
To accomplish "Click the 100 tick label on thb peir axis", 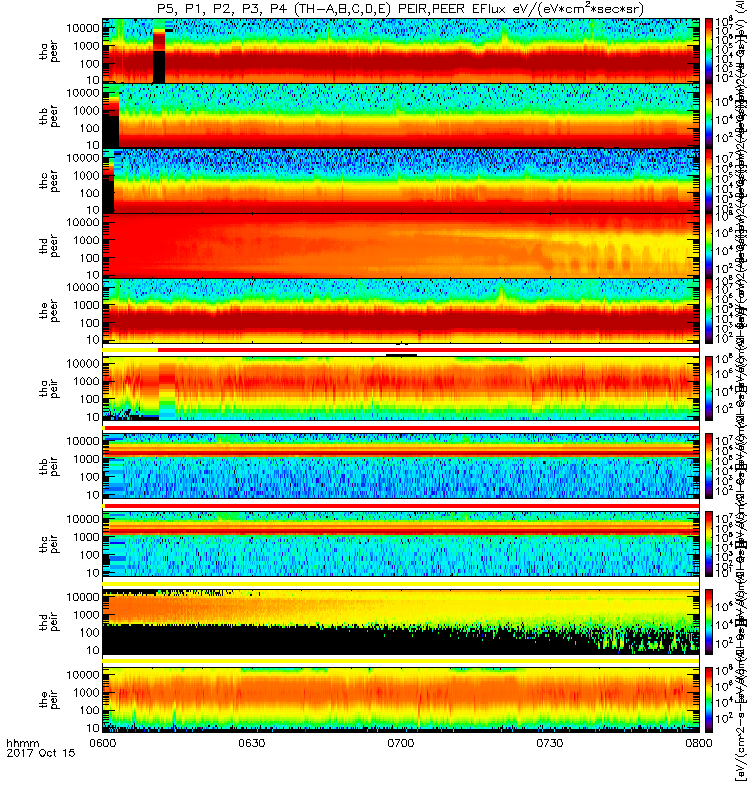I will pyautogui.click(x=89, y=477).
